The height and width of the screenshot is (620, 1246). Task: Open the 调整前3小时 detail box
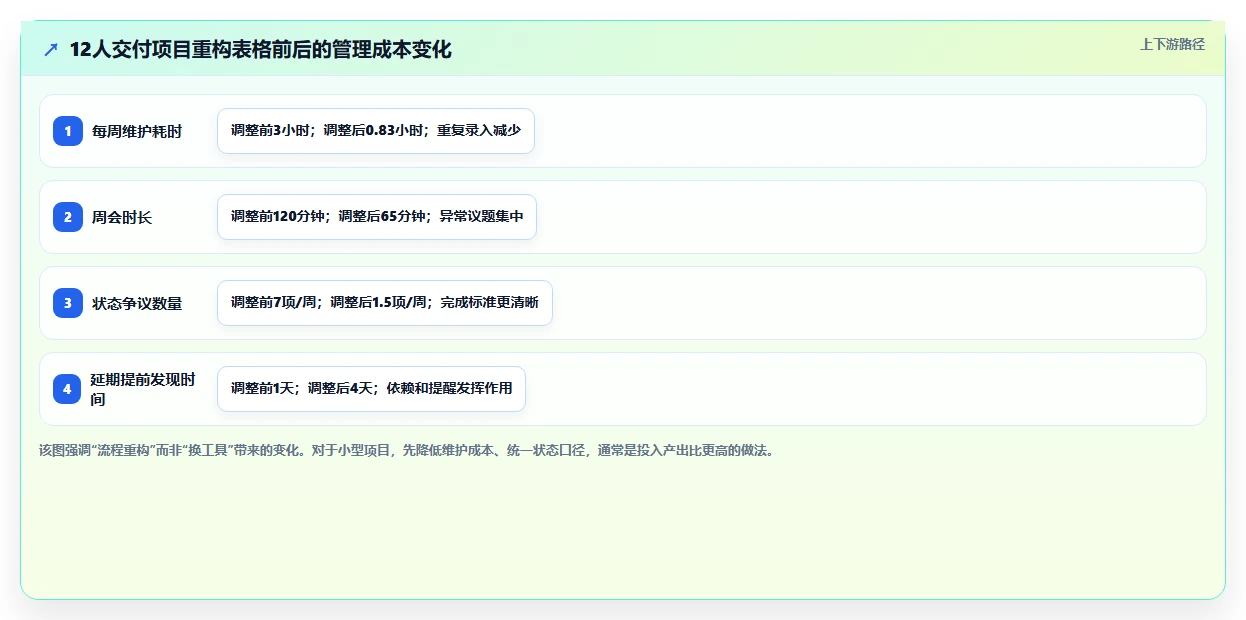376,131
